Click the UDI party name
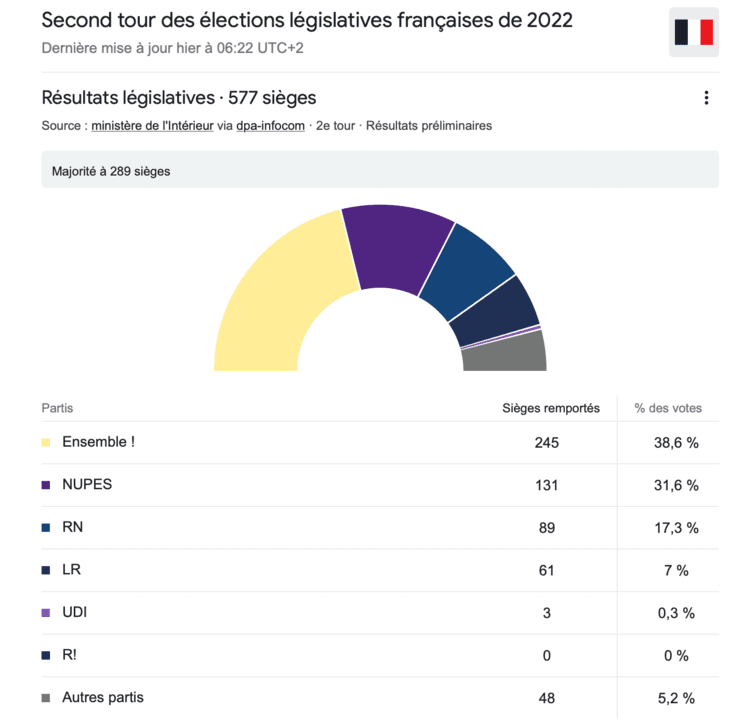The image size is (745, 724). pyautogui.click(x=74, y=613)
